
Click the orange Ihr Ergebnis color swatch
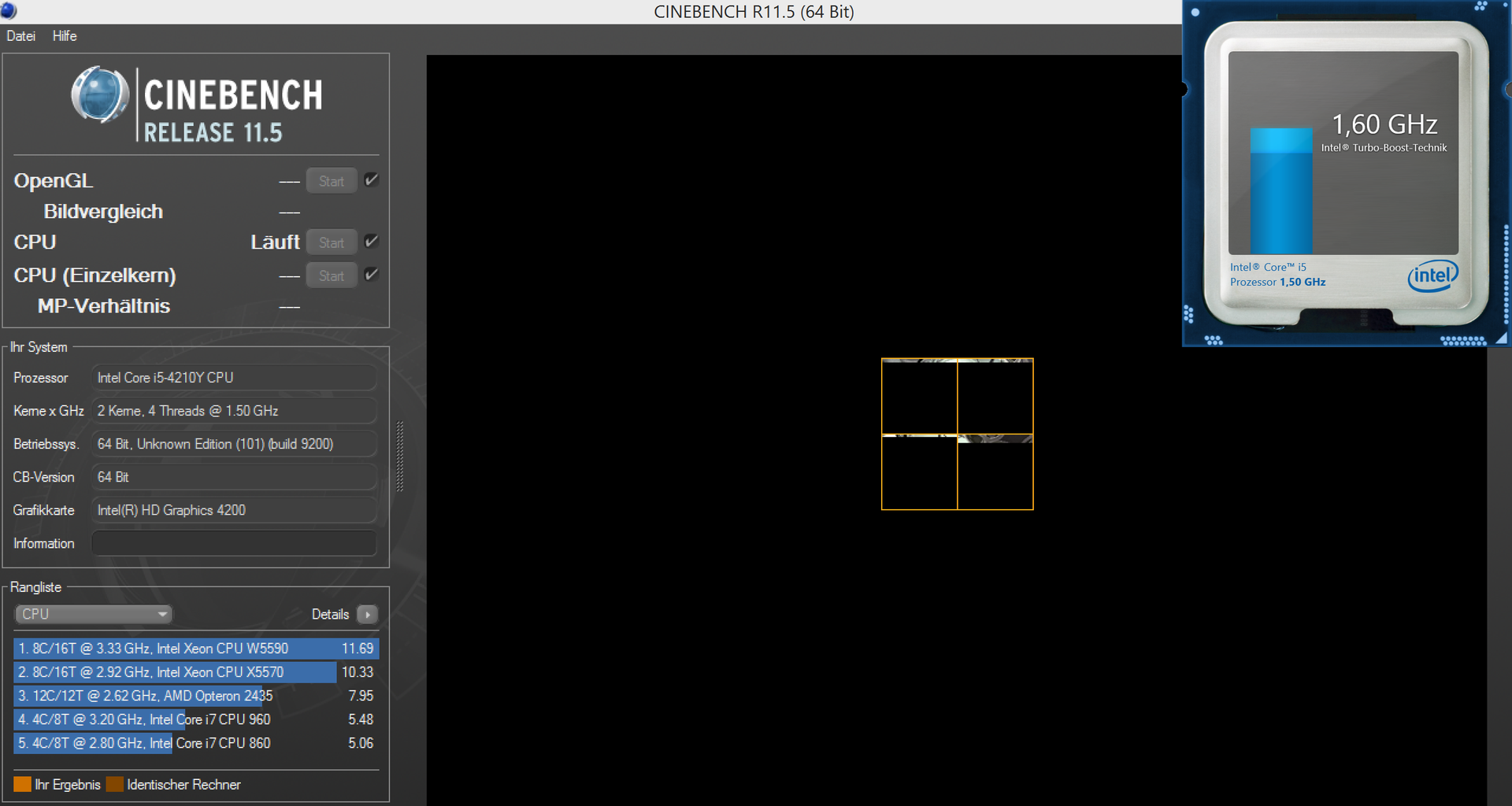(x=22, y=784)
